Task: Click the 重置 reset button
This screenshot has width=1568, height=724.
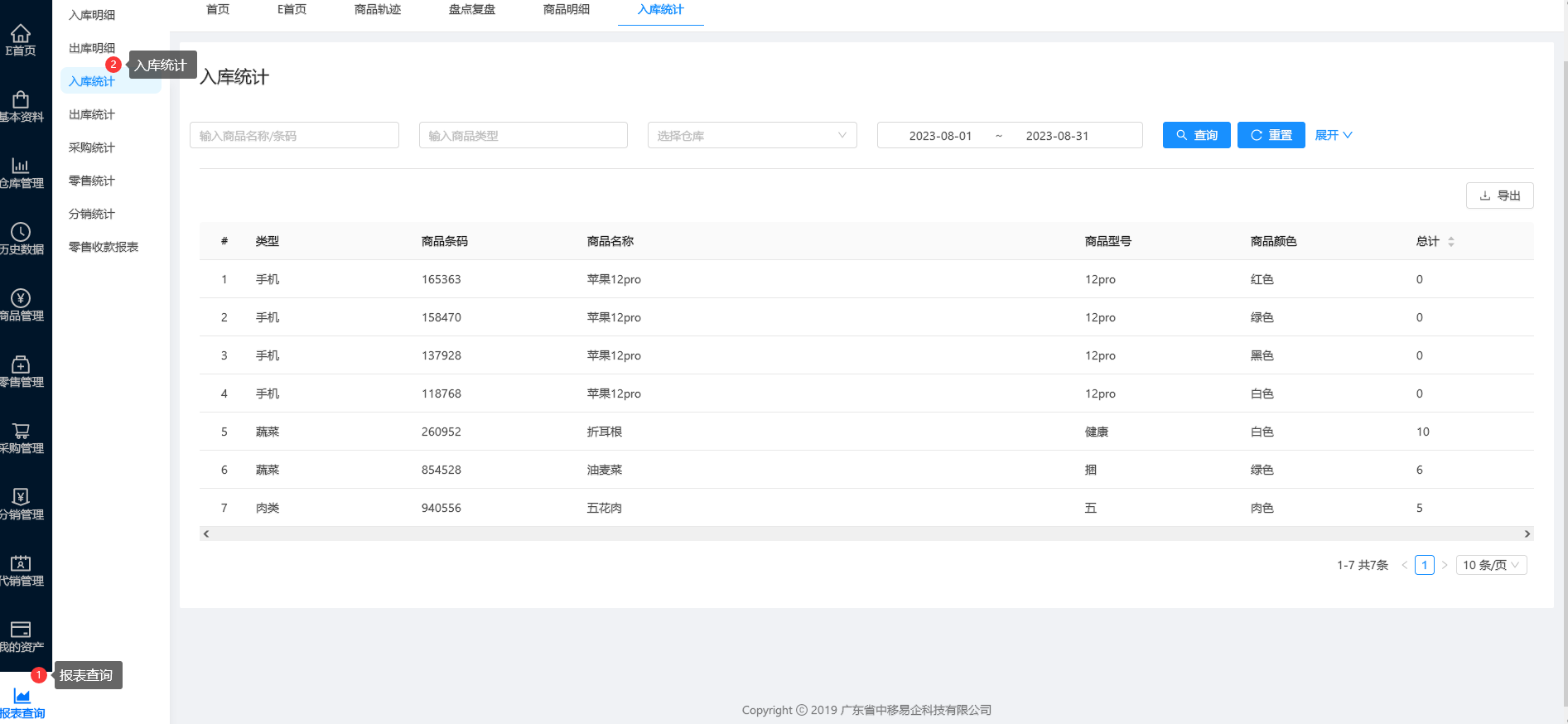Action: pyautogui.click(x=1271, y=135)
